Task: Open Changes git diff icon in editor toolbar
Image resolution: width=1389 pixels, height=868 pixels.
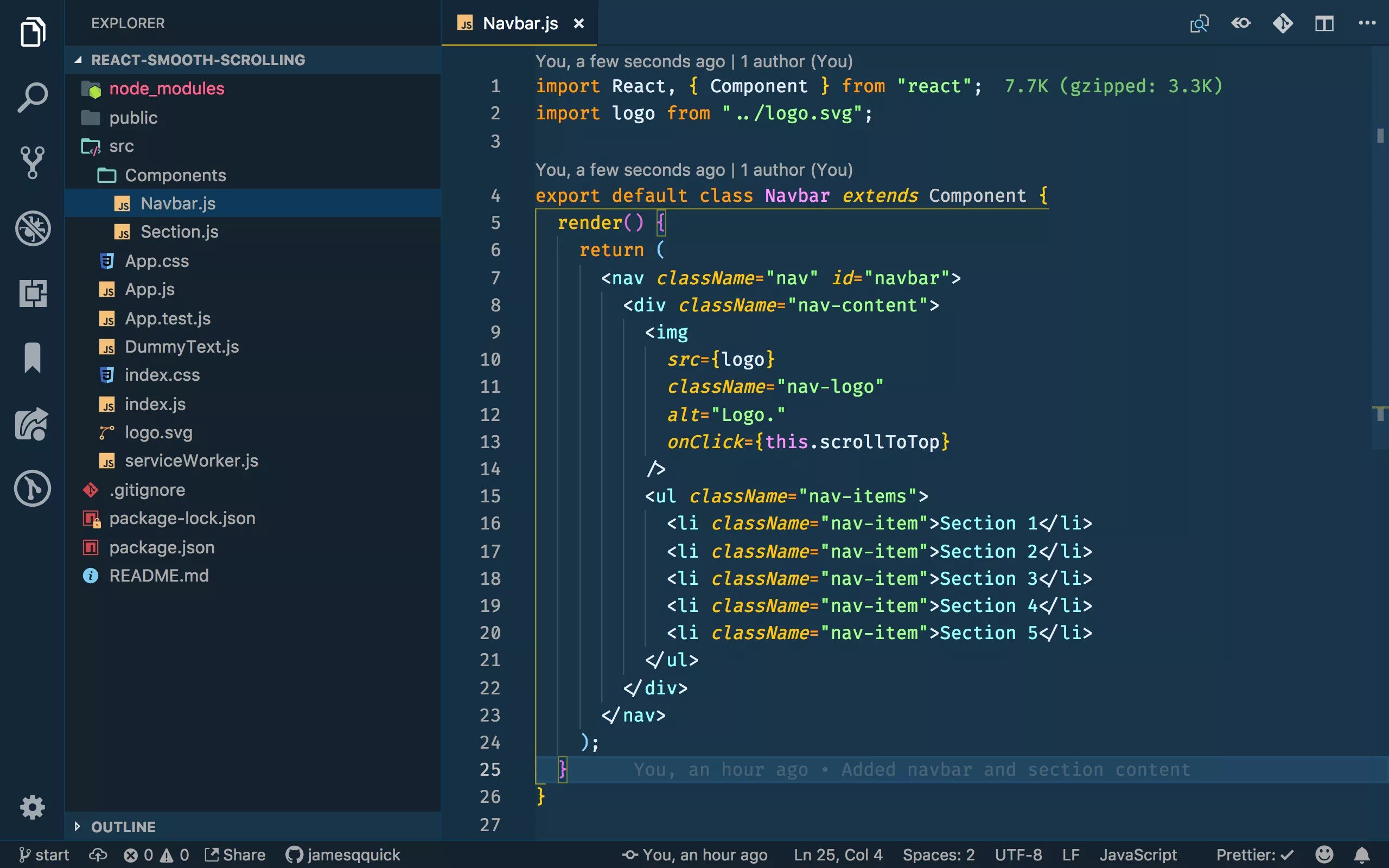Action: click(x=1283, y=23)
